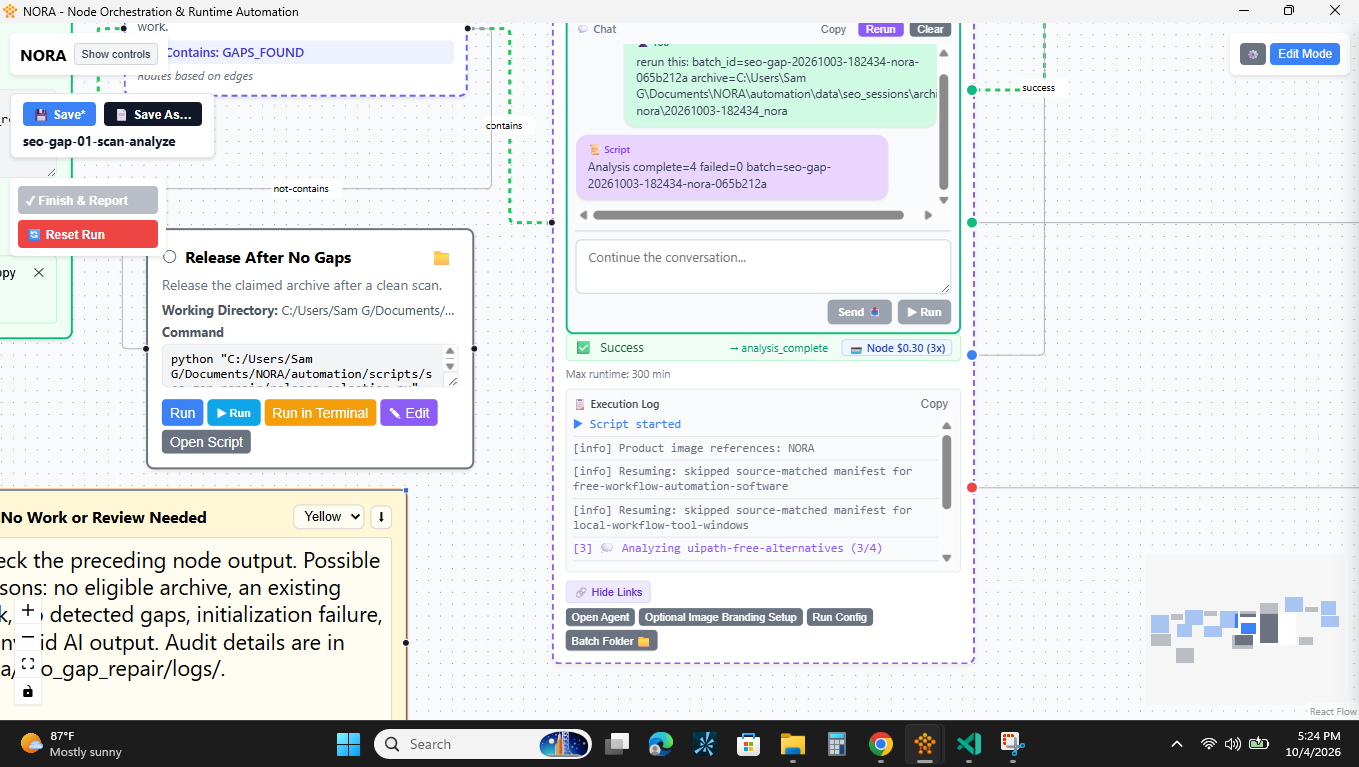This screenshot has height=767, width=1359.
Task: Click the Continue the conversation text box
Action: [763, 266]
